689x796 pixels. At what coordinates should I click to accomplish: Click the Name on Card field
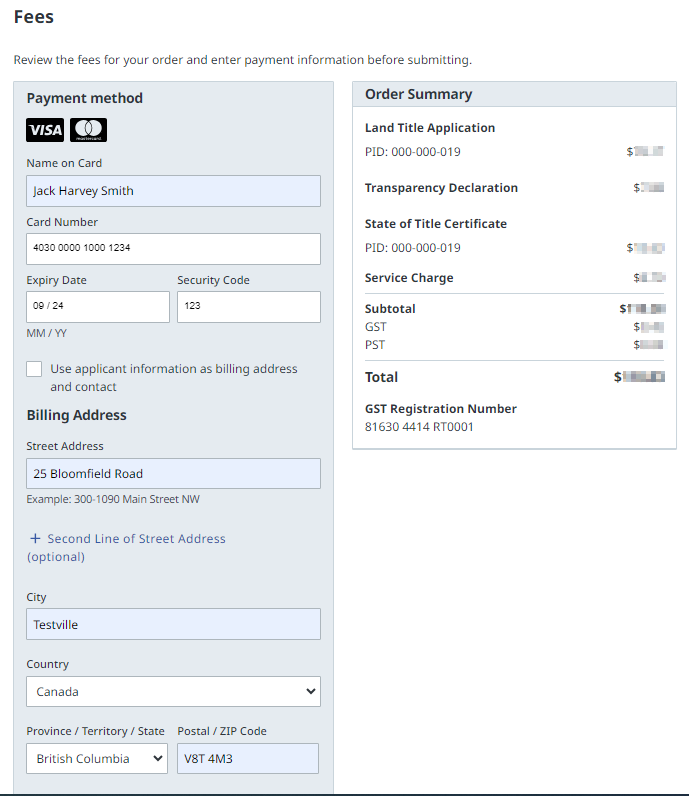173,191
